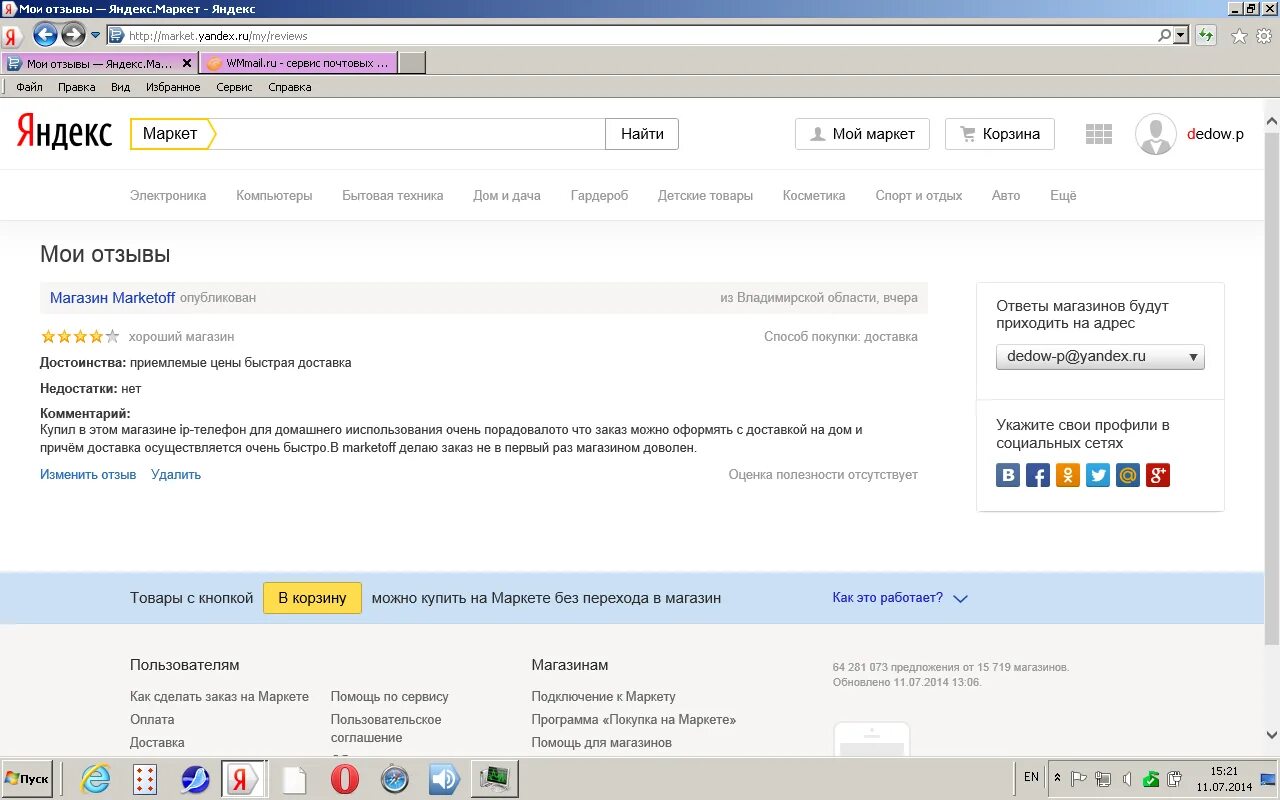Open a new blank tab
Image resolution: width=1280 pixels, height=800 pixels.
pyautogui.click(x=412, y=63)
